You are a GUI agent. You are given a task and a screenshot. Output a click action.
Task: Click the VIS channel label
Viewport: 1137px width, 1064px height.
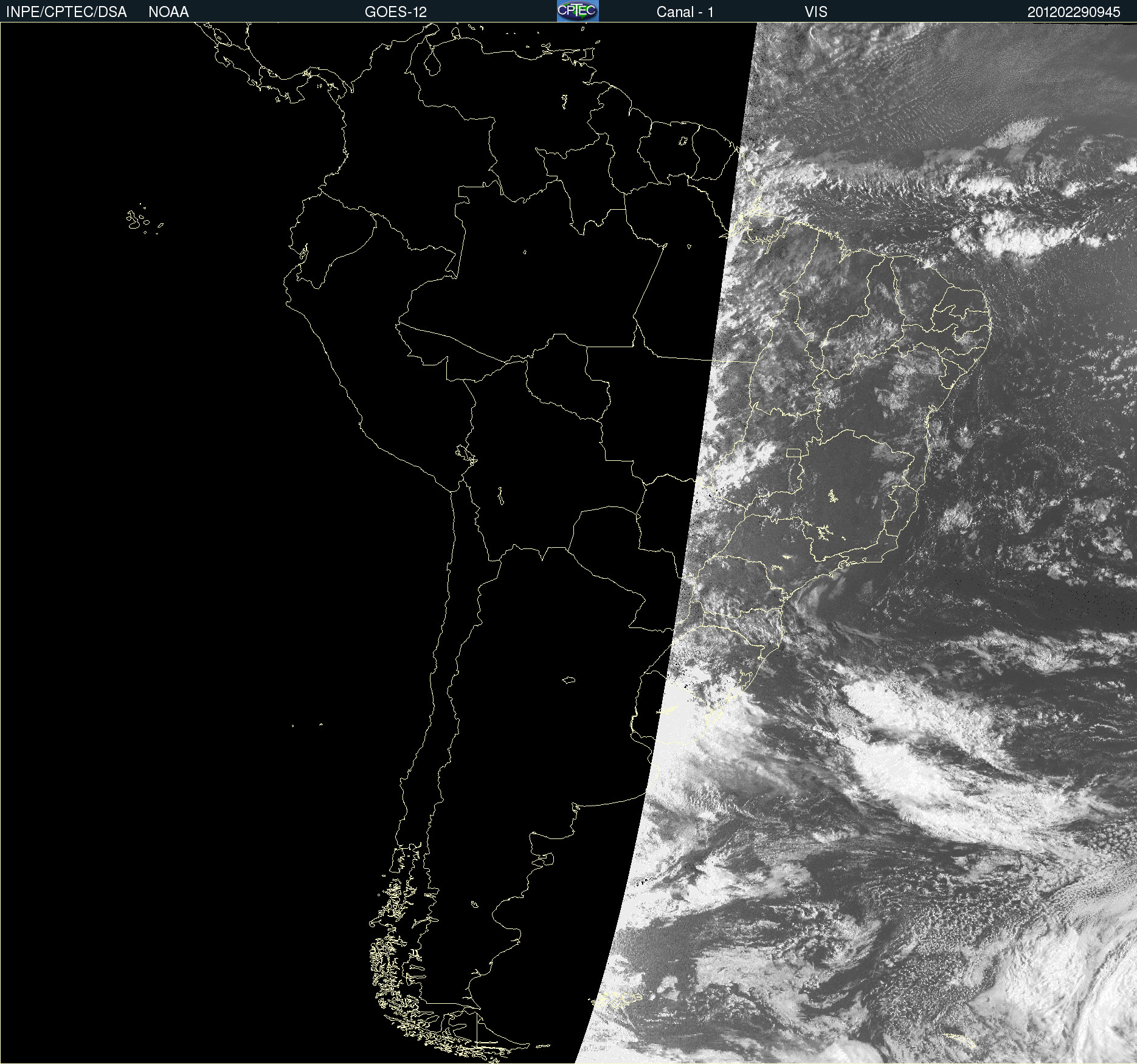click(816, 12)
